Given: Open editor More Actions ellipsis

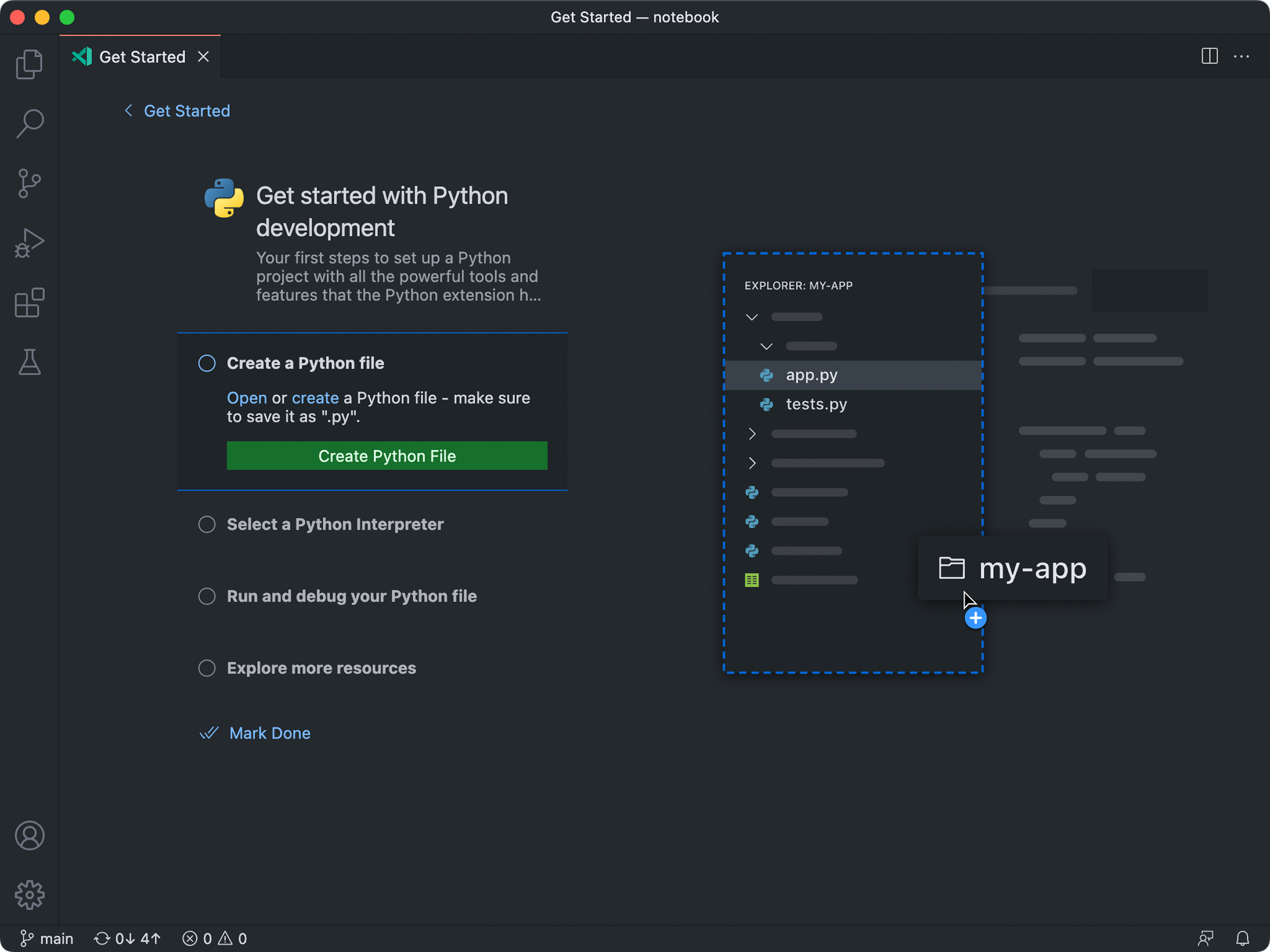Looking at the screenshot, I should (x=1241, y=56).
